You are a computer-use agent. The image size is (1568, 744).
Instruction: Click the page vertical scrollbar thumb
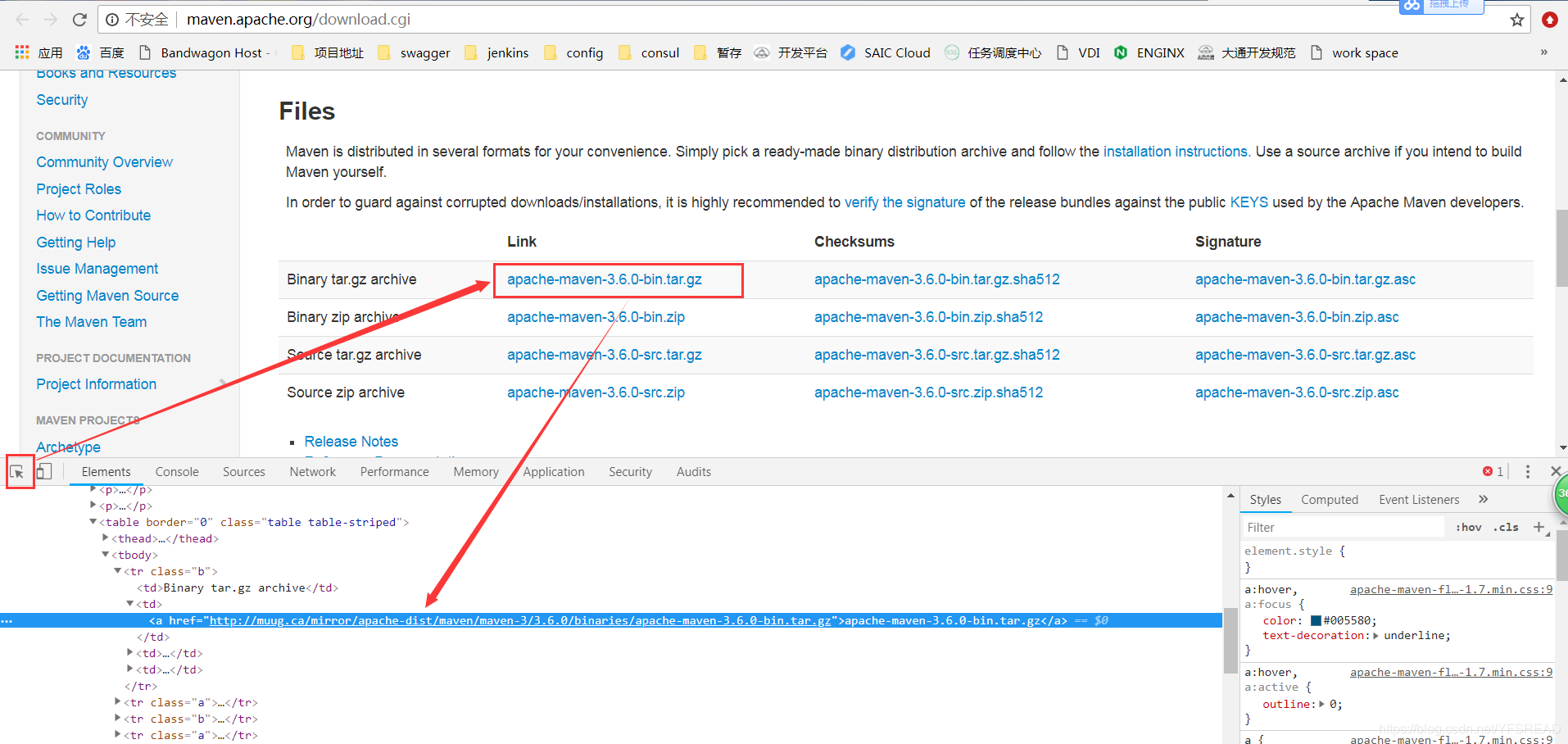coord(1561,247)
